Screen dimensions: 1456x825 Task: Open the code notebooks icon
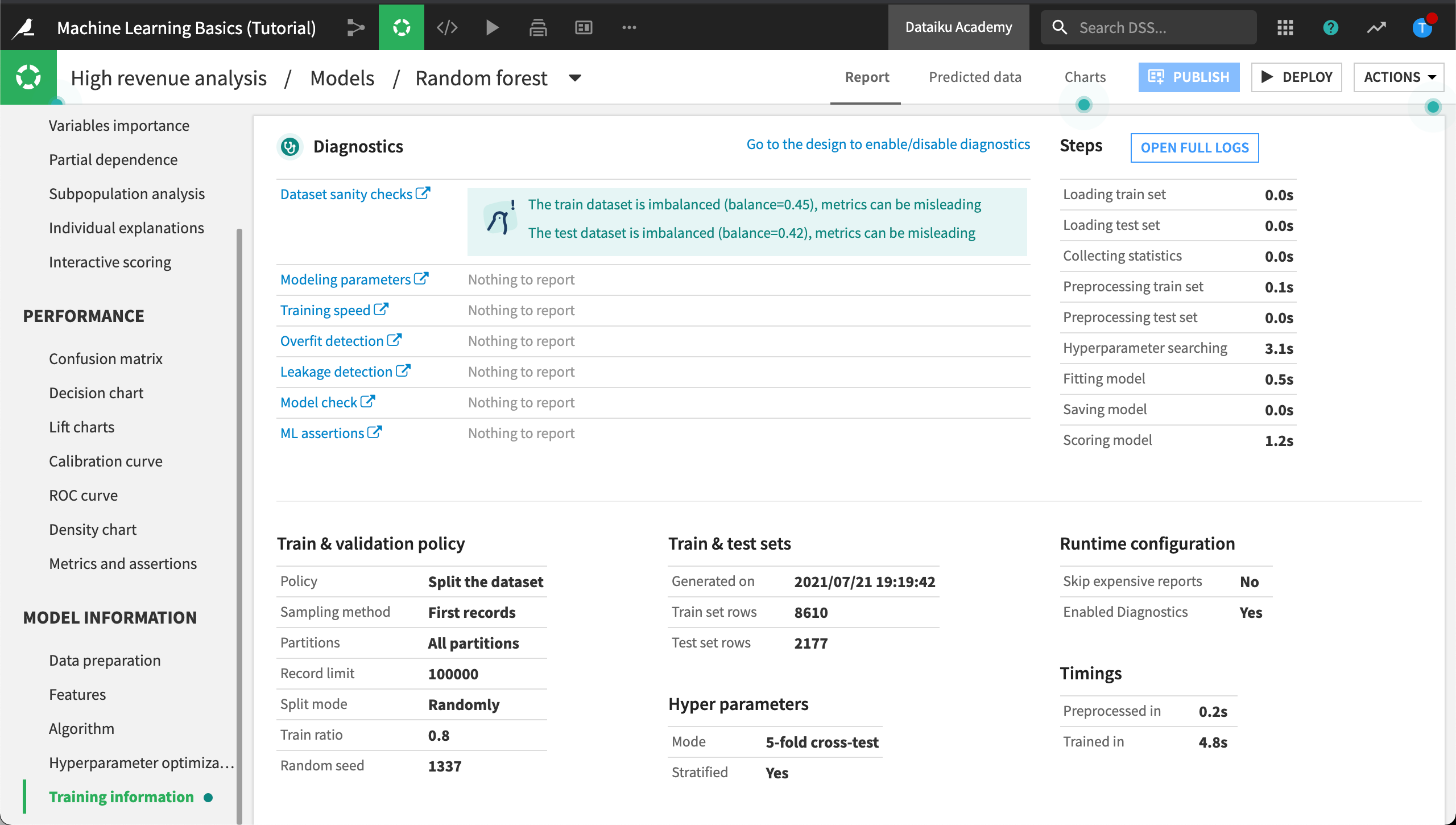click(x=447, y=27)
